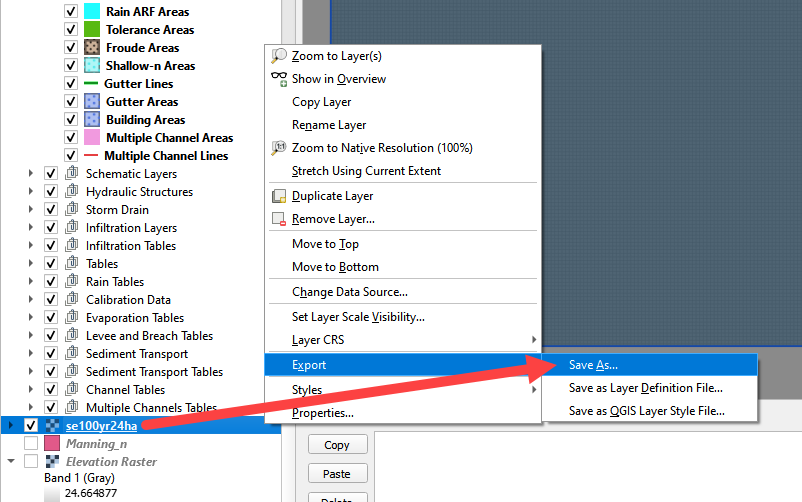The width and height of the screenshot is (802, 502).
Task: Click the Manning_n layer icon
Action: (51, 444)
